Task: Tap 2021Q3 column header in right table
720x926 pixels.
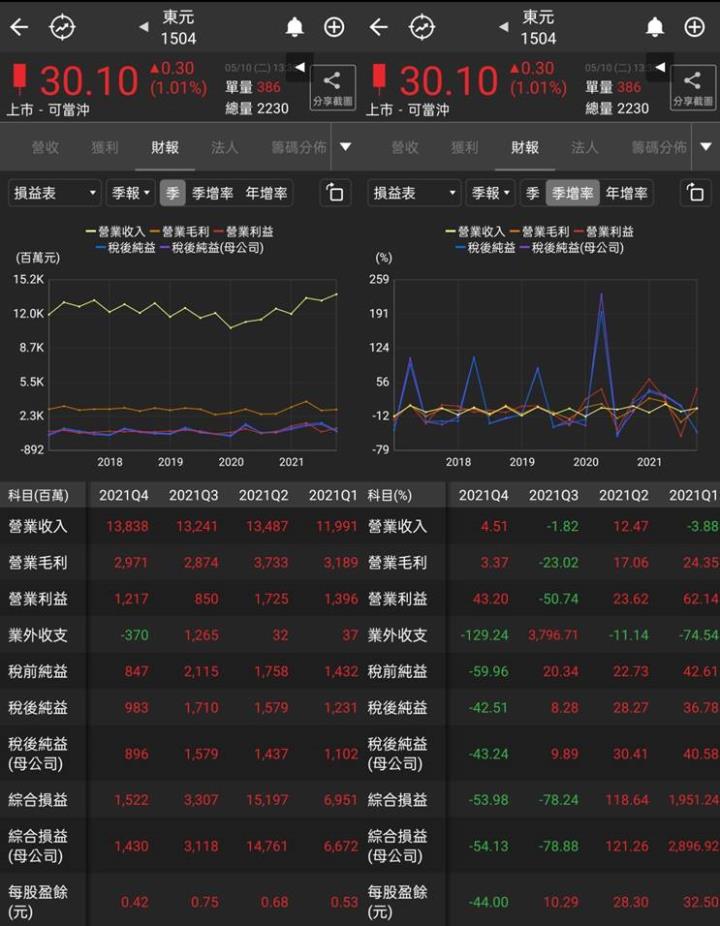Action: 553,495
